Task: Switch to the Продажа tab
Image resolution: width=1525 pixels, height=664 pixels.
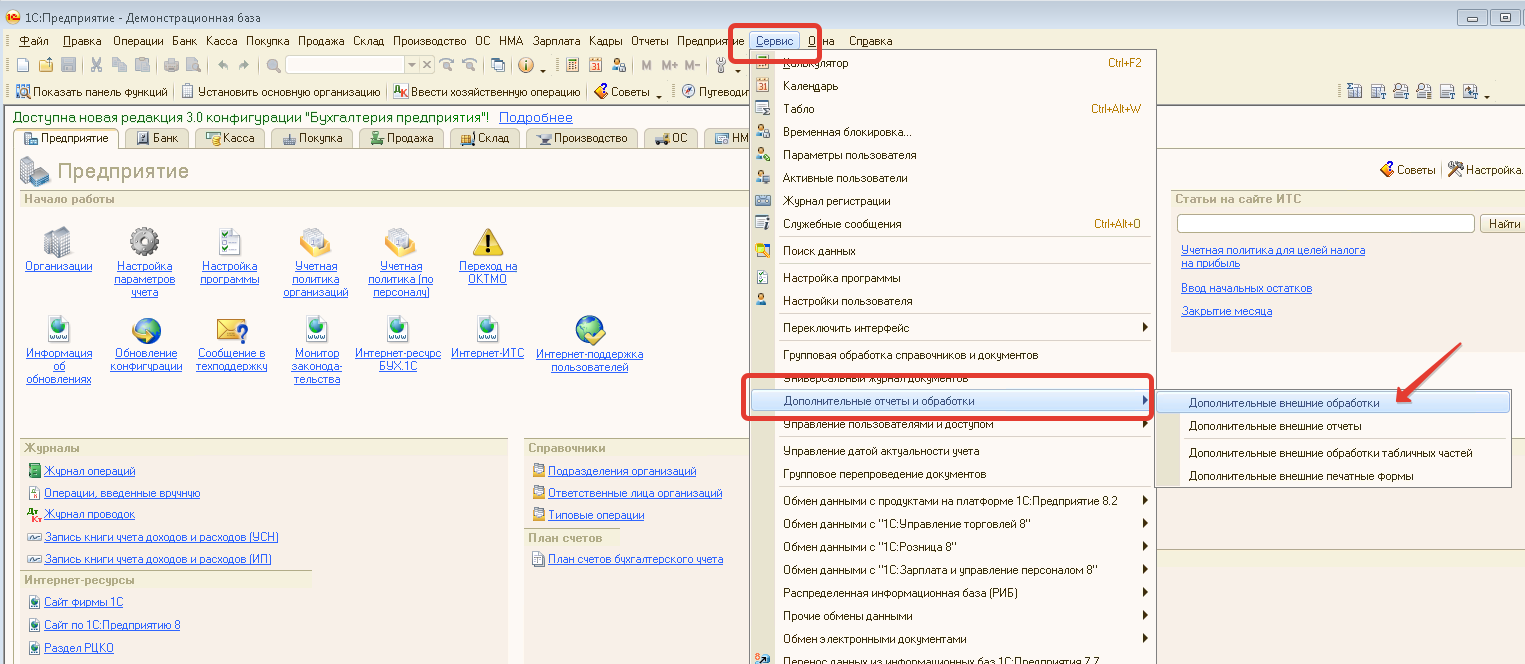Action: [401, 138]
